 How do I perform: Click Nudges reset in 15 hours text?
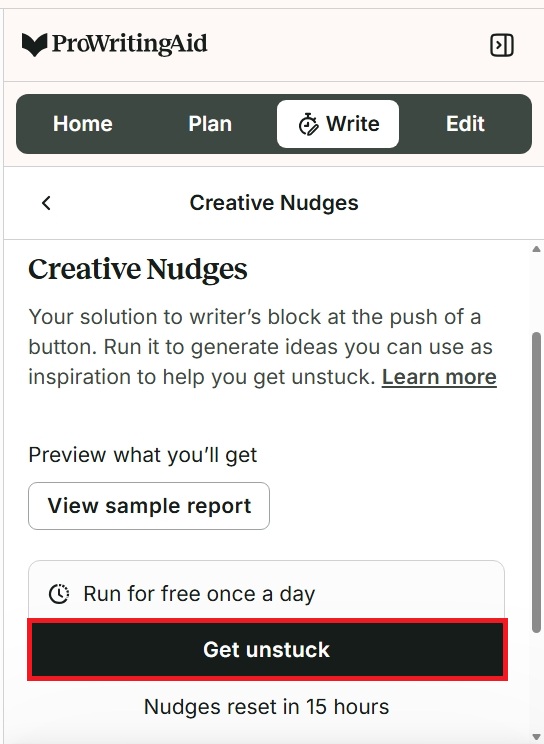coord(266,707)
